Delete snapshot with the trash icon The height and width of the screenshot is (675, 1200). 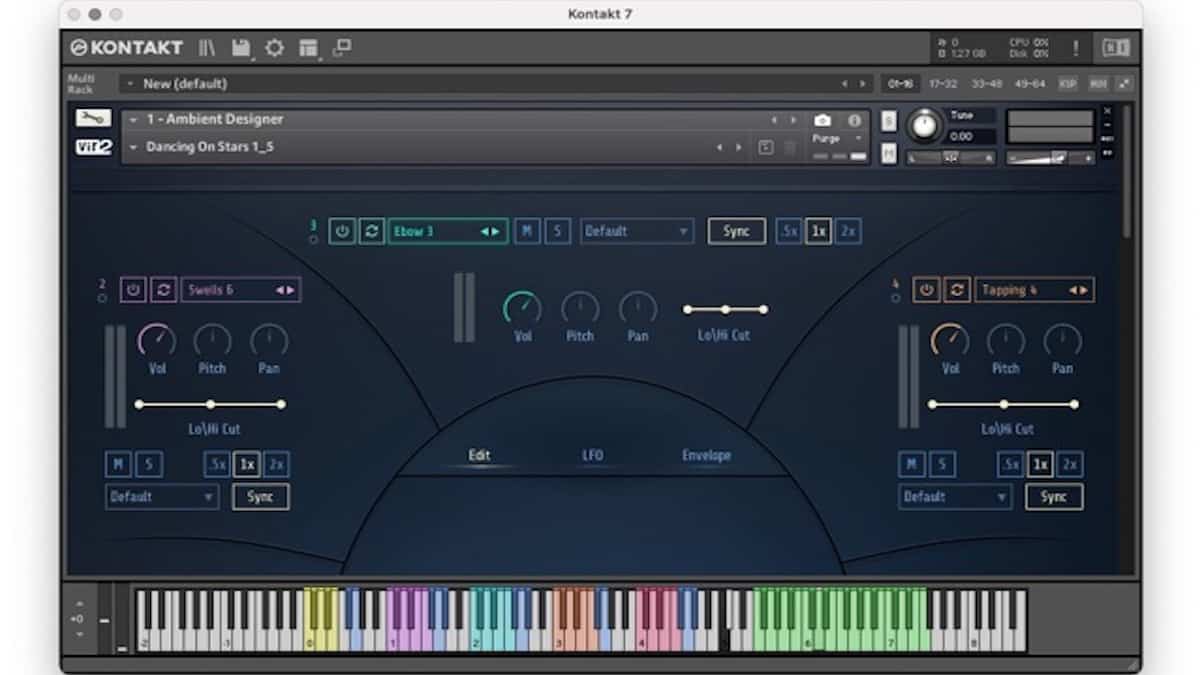[x=789, y=147]
